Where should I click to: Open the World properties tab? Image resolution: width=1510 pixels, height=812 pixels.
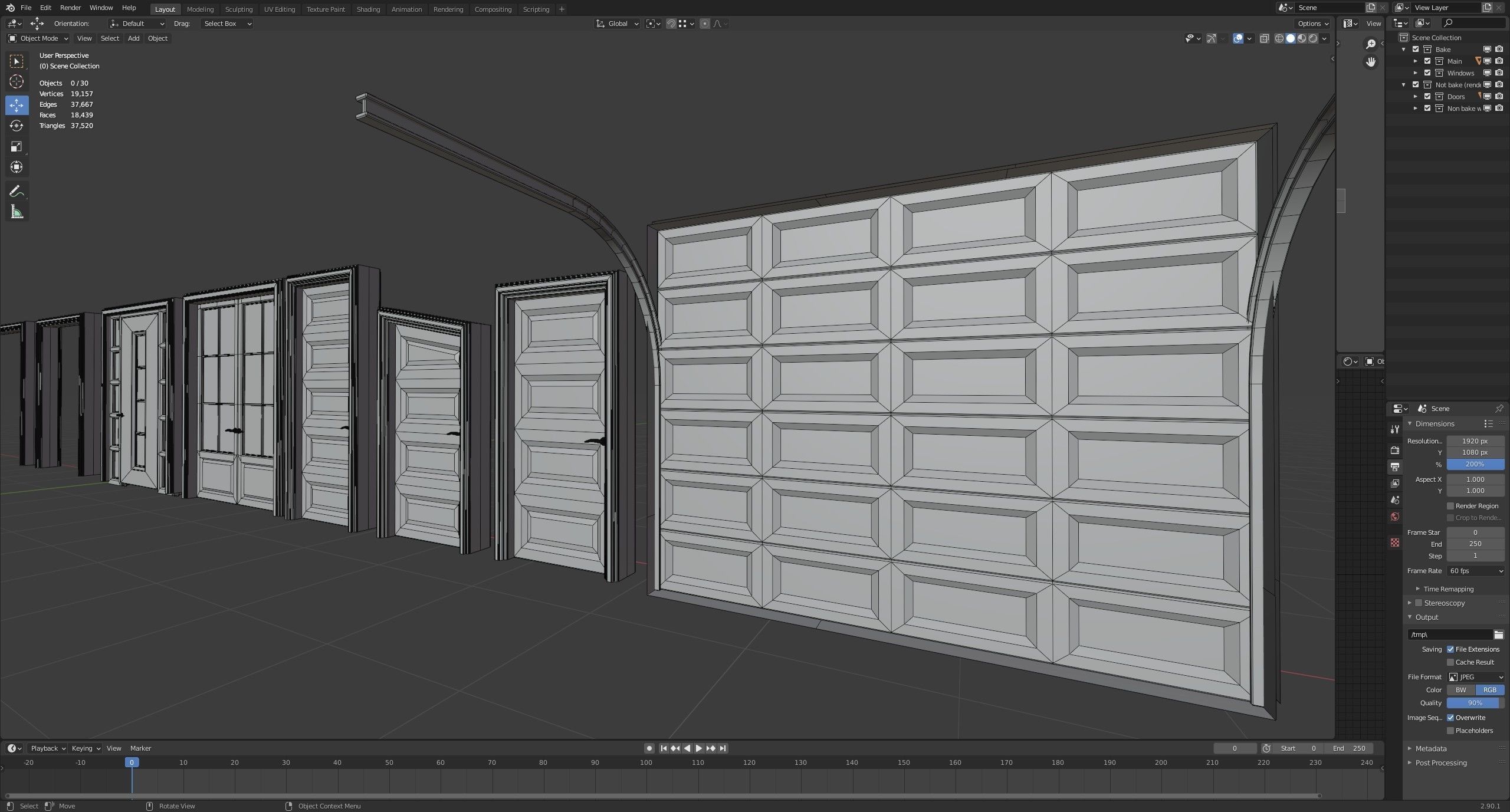tap(1394, 517)
